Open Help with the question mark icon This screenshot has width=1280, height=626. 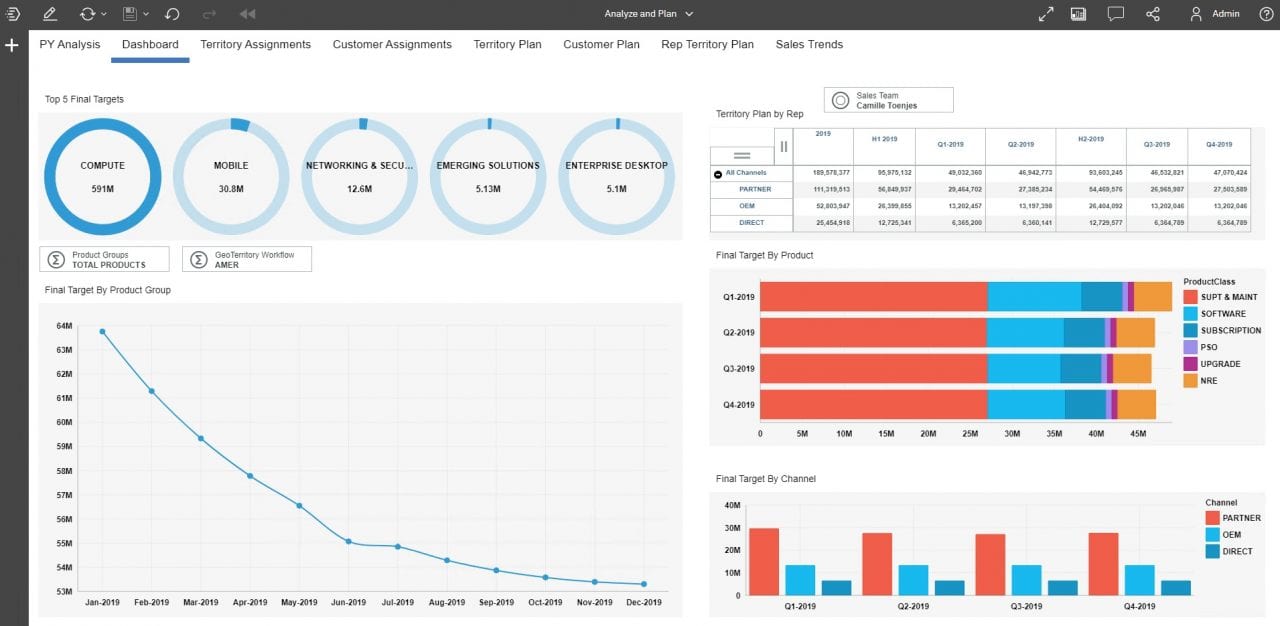pyautogui.click(x=1266, y=13)
